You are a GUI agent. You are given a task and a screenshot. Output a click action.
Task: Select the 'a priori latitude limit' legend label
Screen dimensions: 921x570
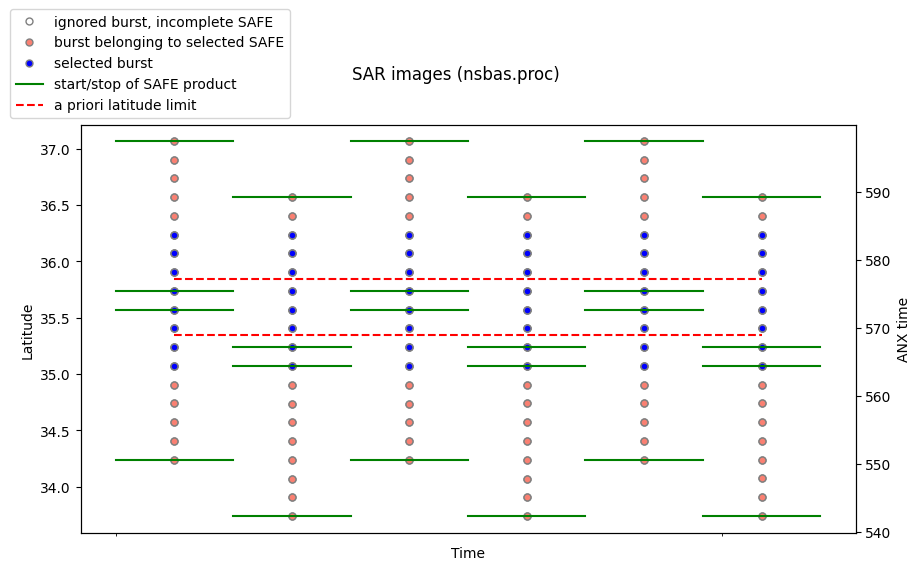125,105
